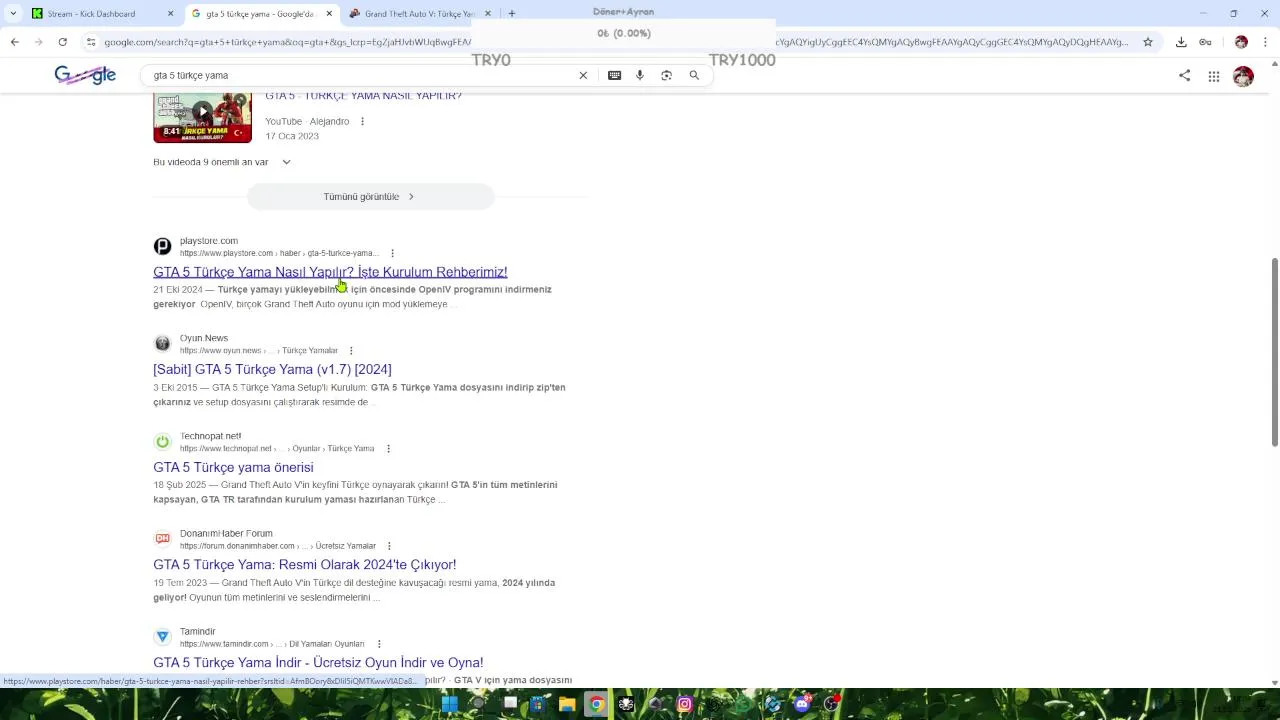Click the Technopat green favicon
Image resolution: width=1280 pixels, height=720 pixels.
(x=162, y=441)
